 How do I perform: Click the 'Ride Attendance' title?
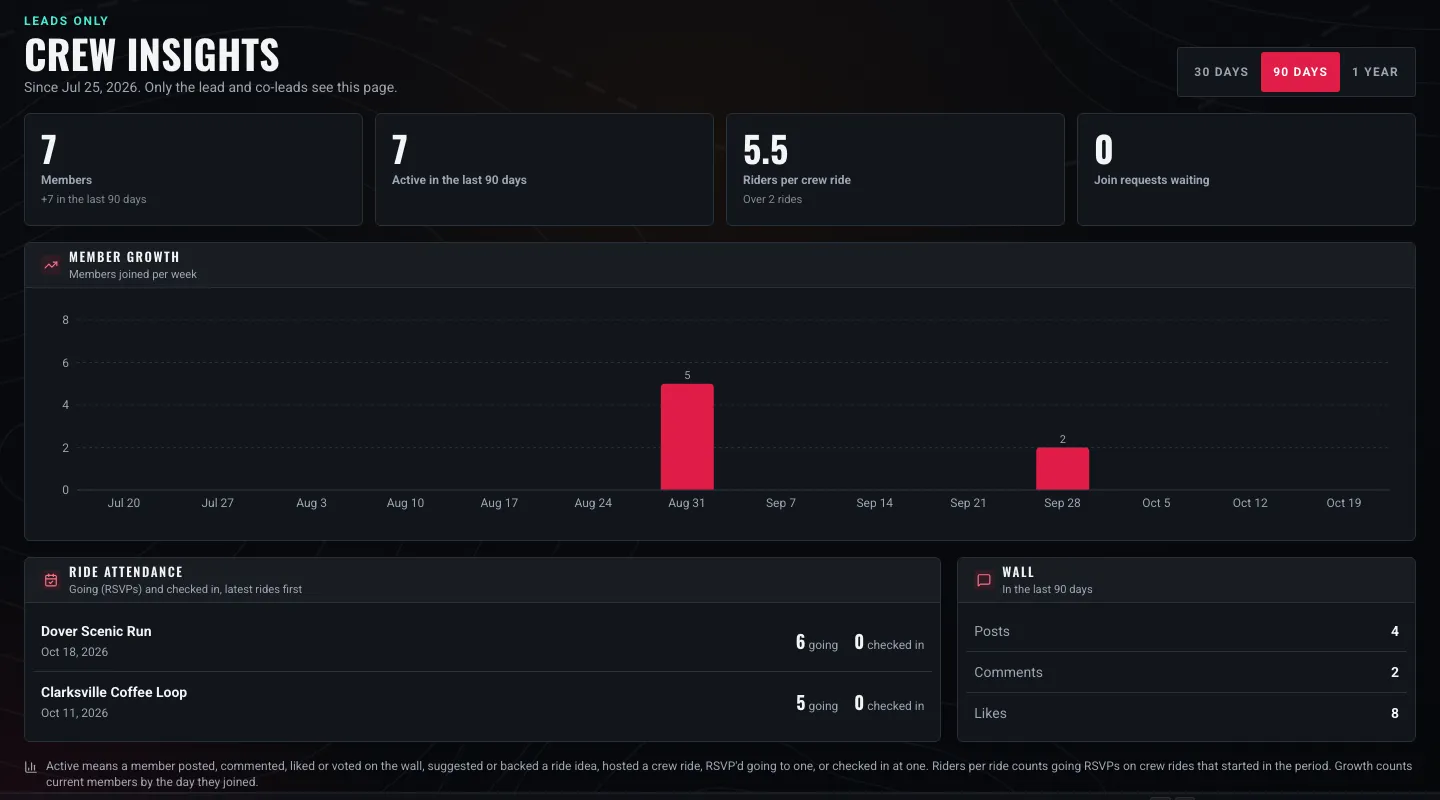pos(126,572)
